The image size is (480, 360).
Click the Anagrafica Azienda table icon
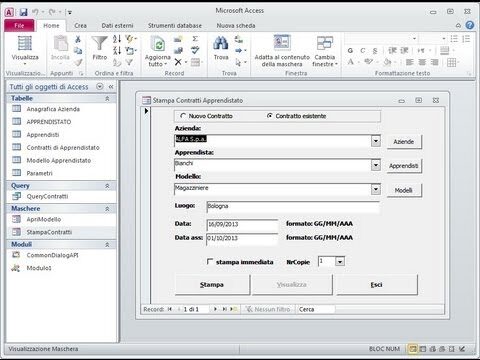[x=16, y=109]
